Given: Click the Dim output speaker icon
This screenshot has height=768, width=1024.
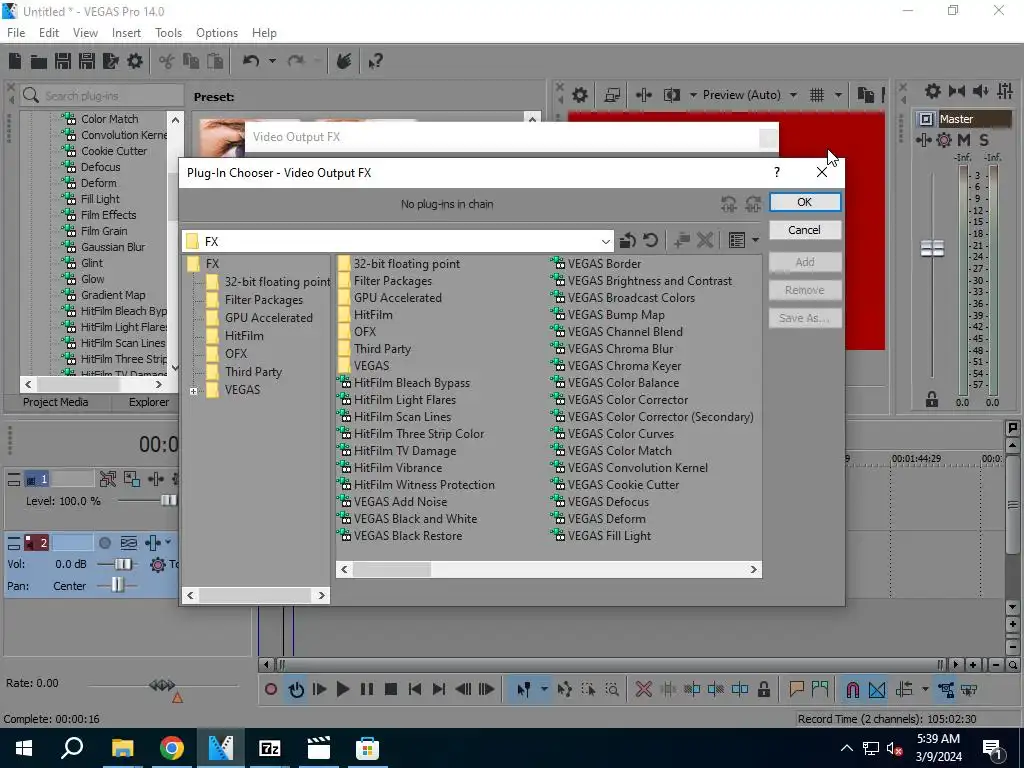Looking at the screenshot, I should click(980, 91).
